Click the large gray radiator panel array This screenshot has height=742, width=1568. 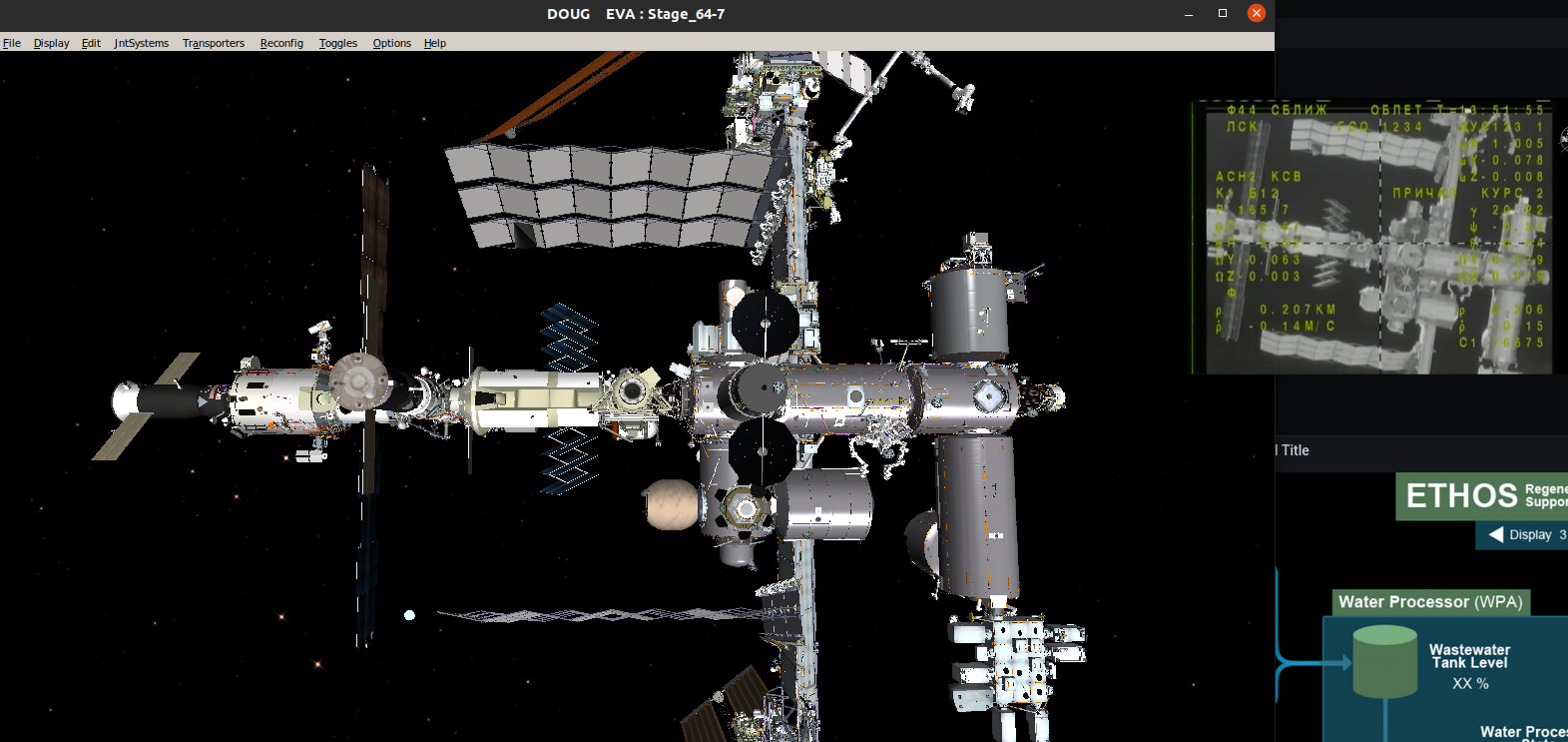609,196
